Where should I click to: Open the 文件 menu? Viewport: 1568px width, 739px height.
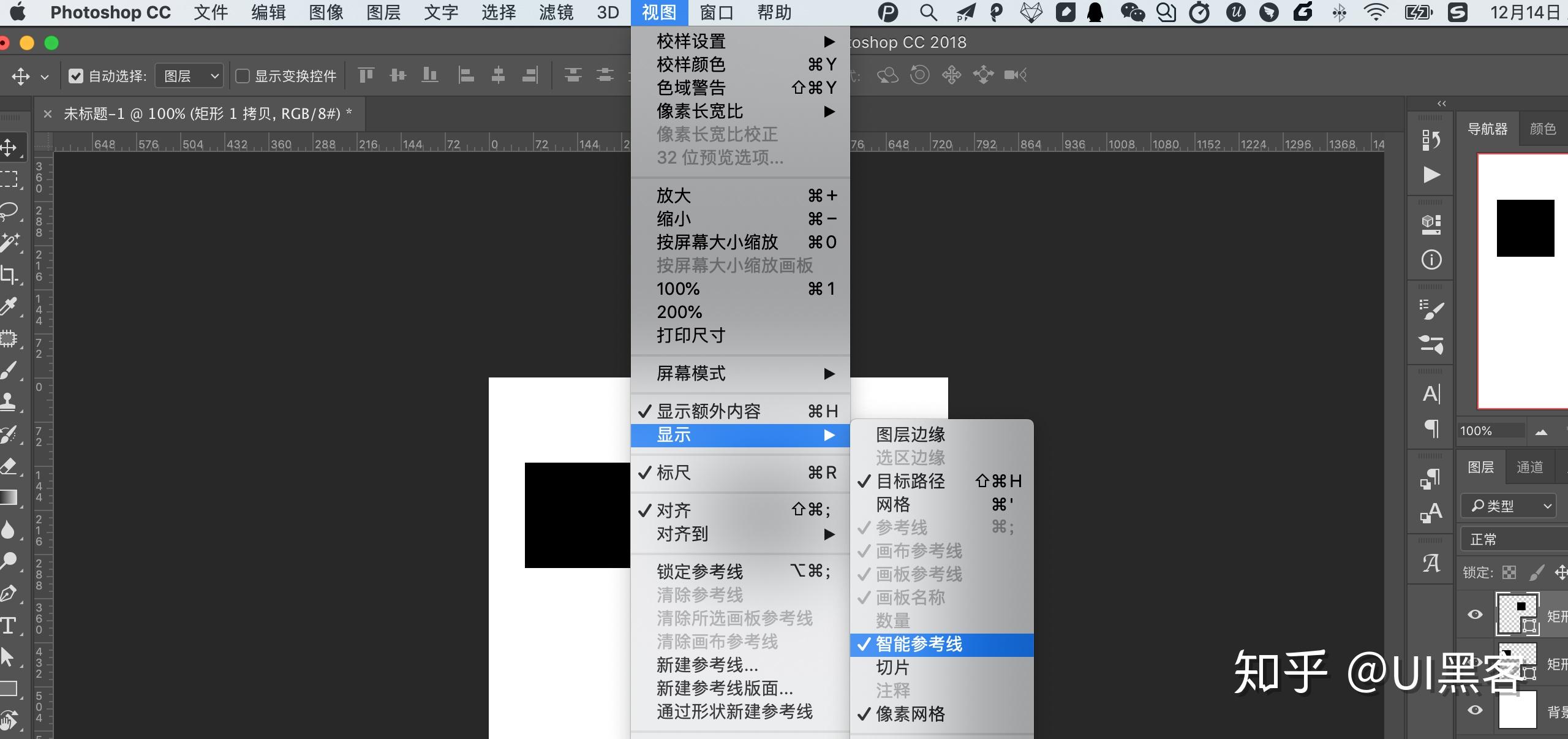point(211,12)
